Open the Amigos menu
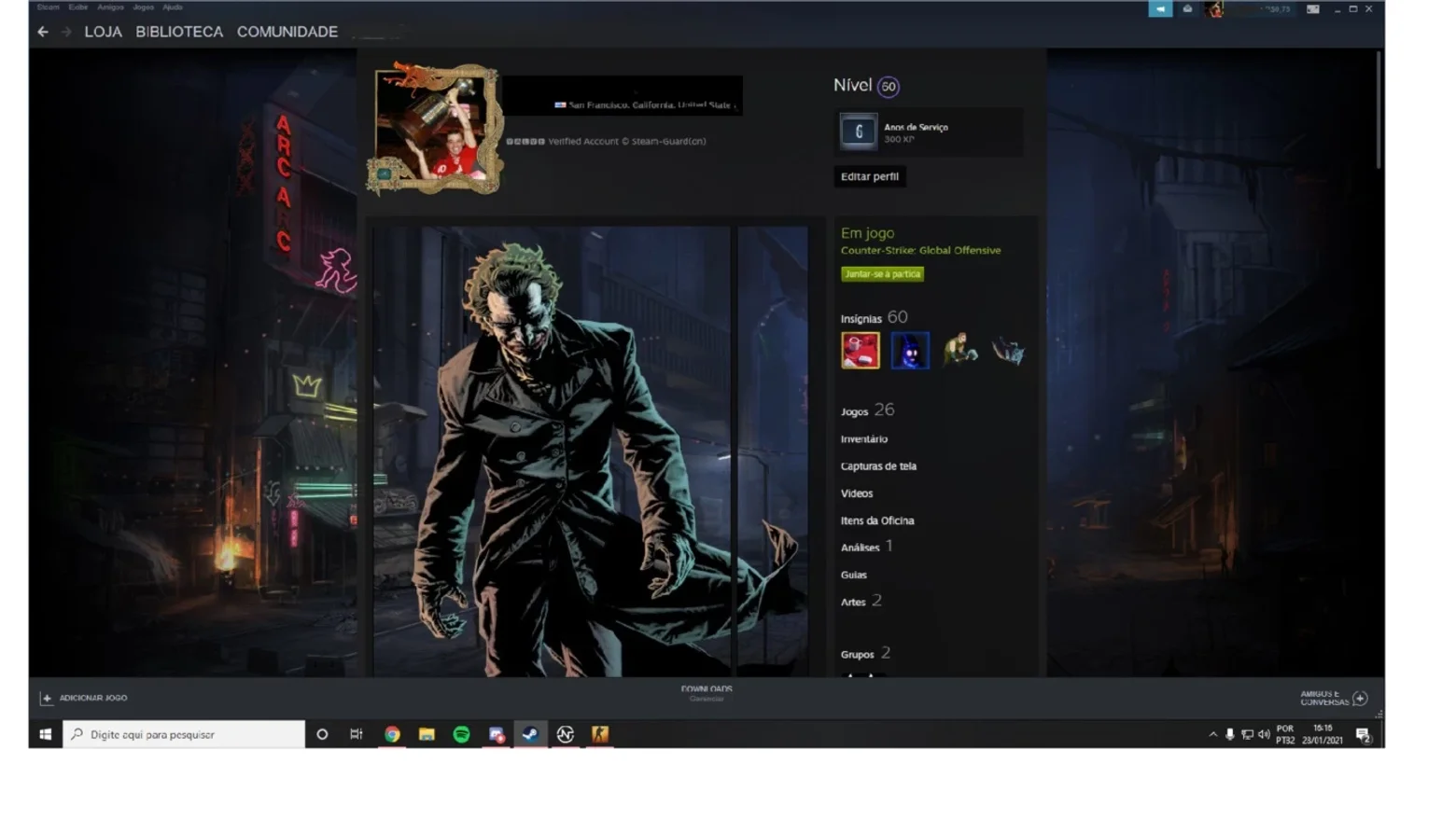This screenshot has width=1456, height=819. [110, 7]
